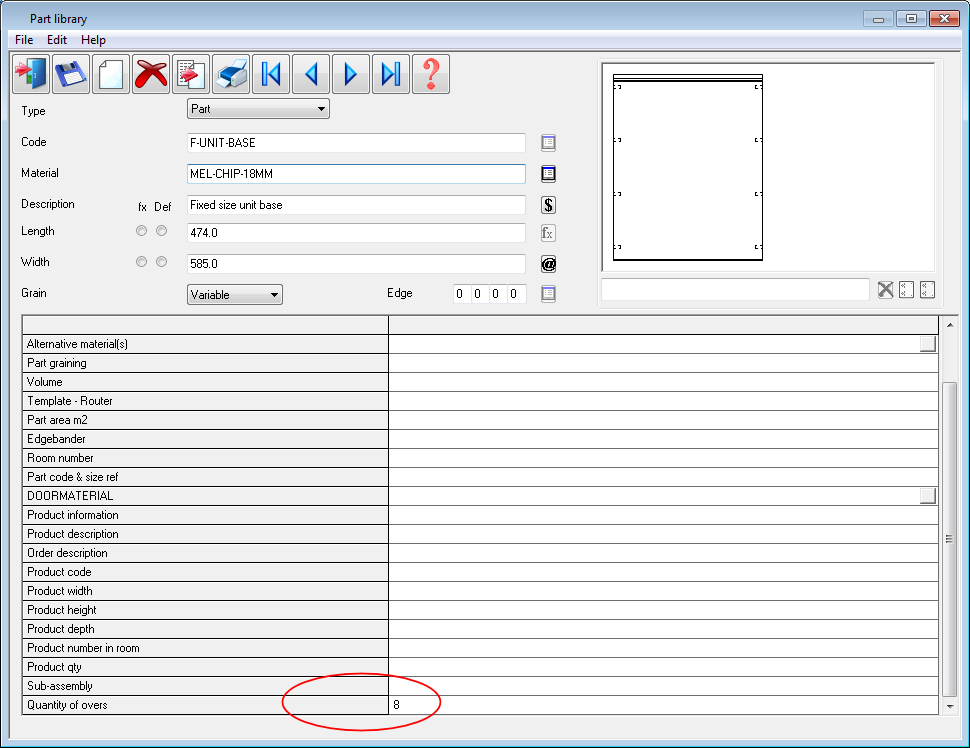Open the Alternative material(s) row selector button
The height and width of the screenshot is (748, 970).
click(927, 344)
